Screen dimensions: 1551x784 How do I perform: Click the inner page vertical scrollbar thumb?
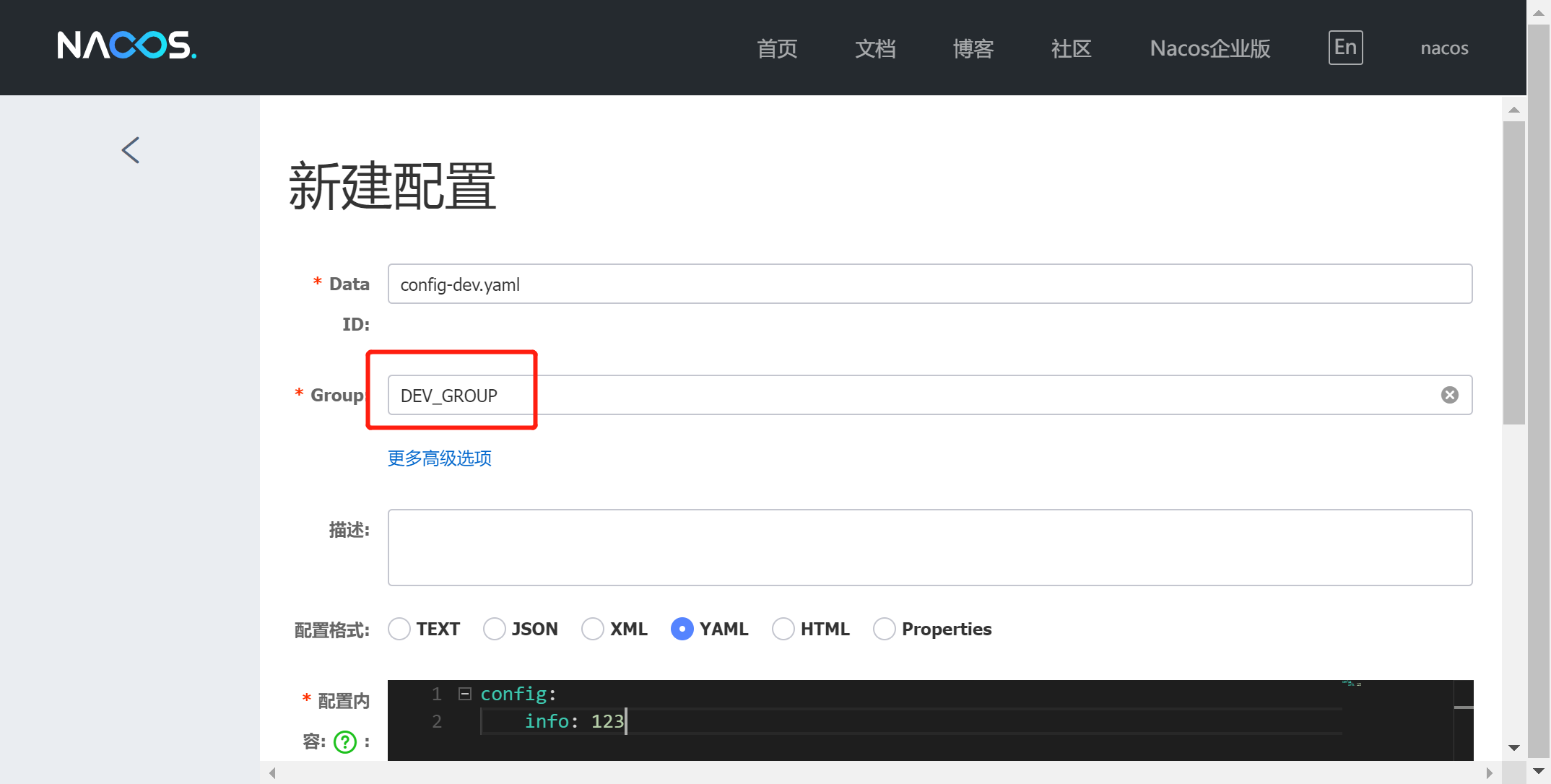coord(1514,273)
